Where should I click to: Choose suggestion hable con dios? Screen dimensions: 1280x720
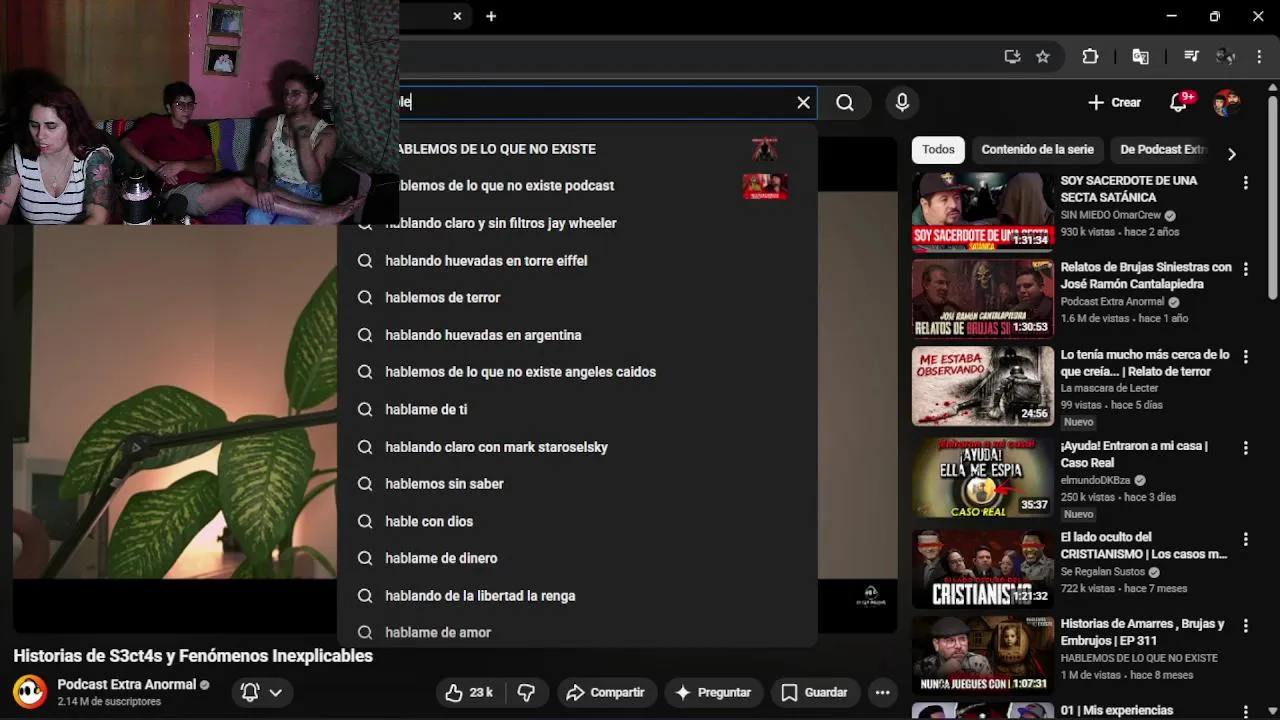tap(577, 521)
